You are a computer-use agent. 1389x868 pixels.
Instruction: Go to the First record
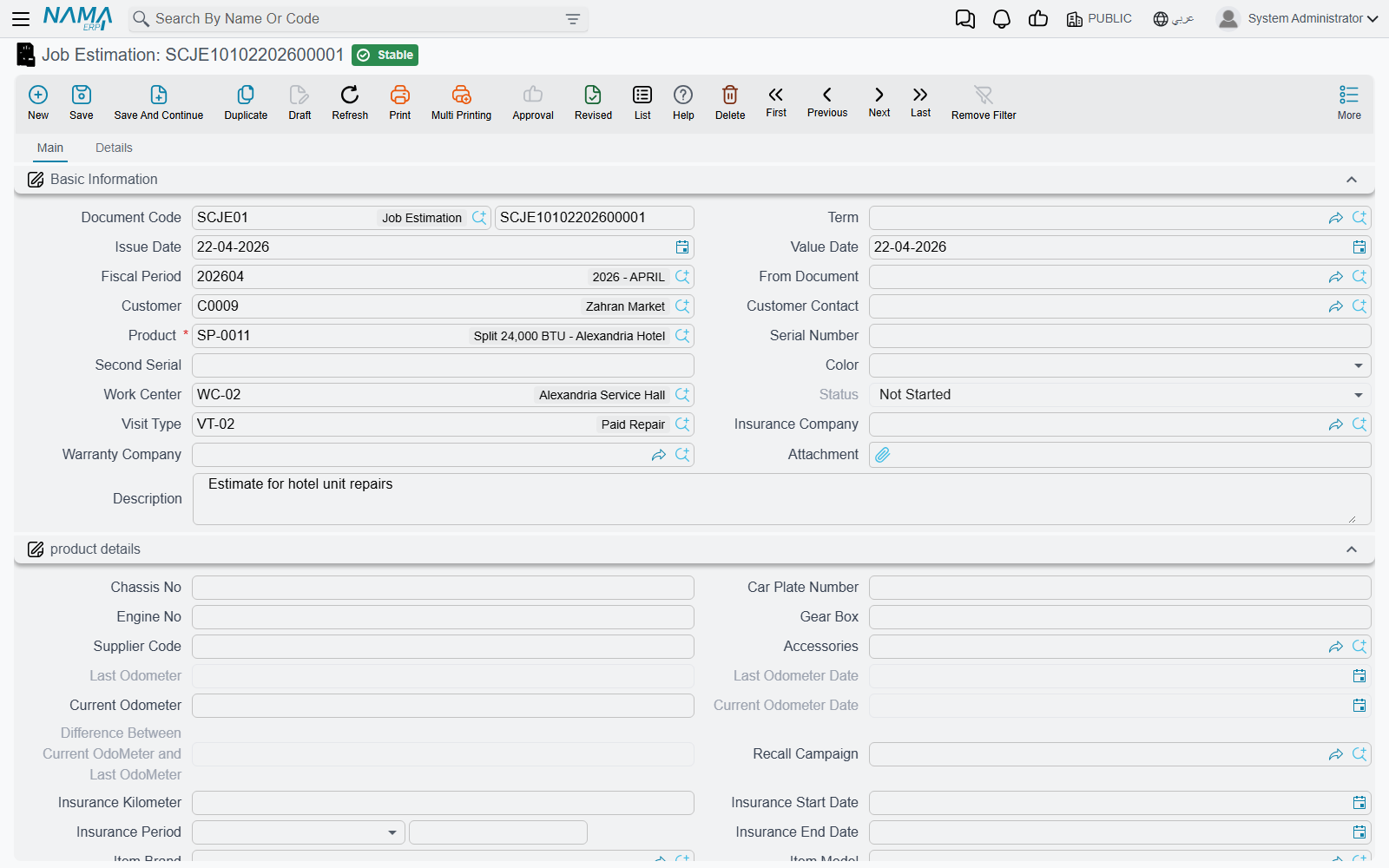coord(776,101)
